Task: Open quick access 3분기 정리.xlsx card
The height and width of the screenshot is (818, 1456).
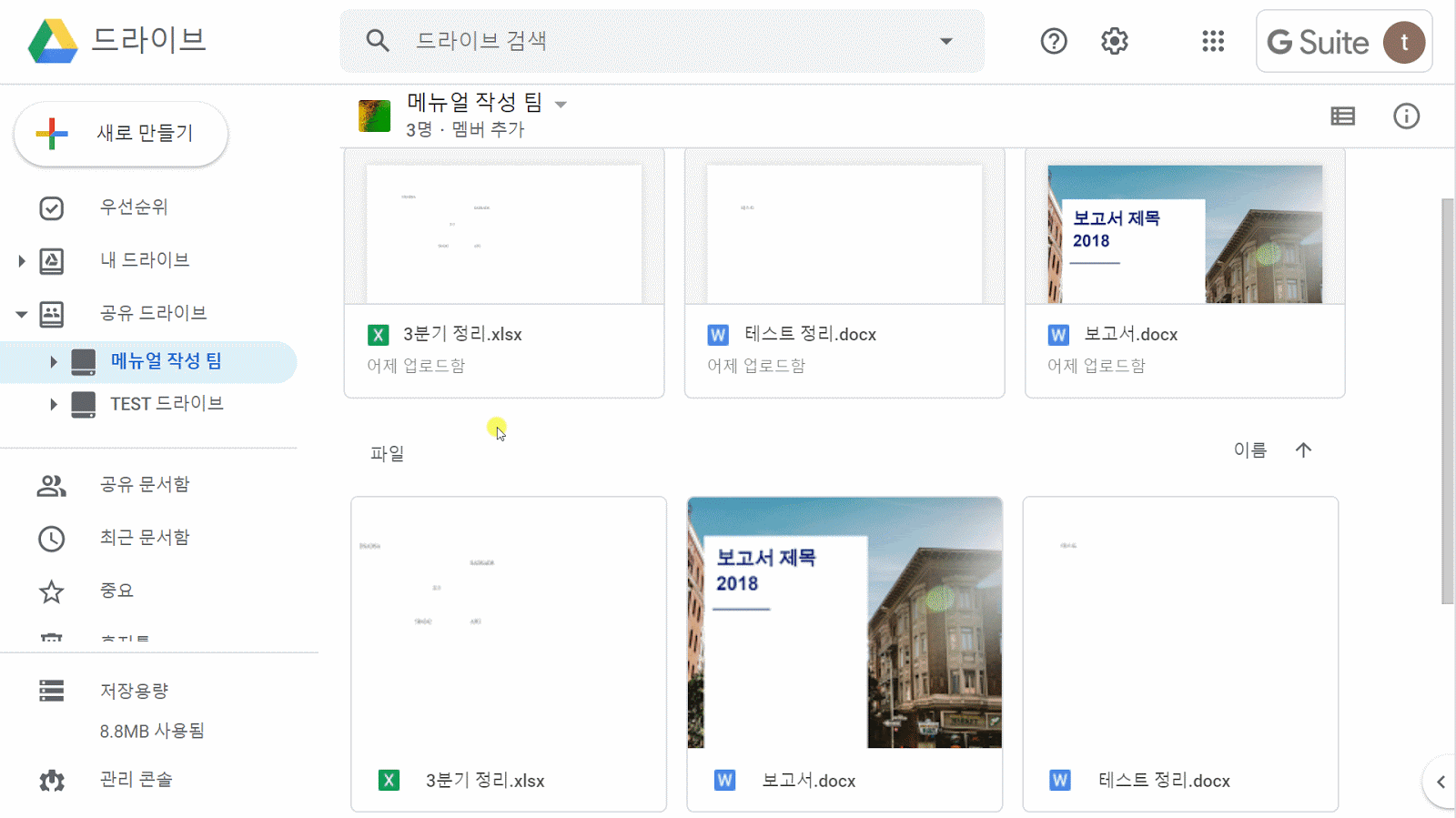Action: coord(504,273)
